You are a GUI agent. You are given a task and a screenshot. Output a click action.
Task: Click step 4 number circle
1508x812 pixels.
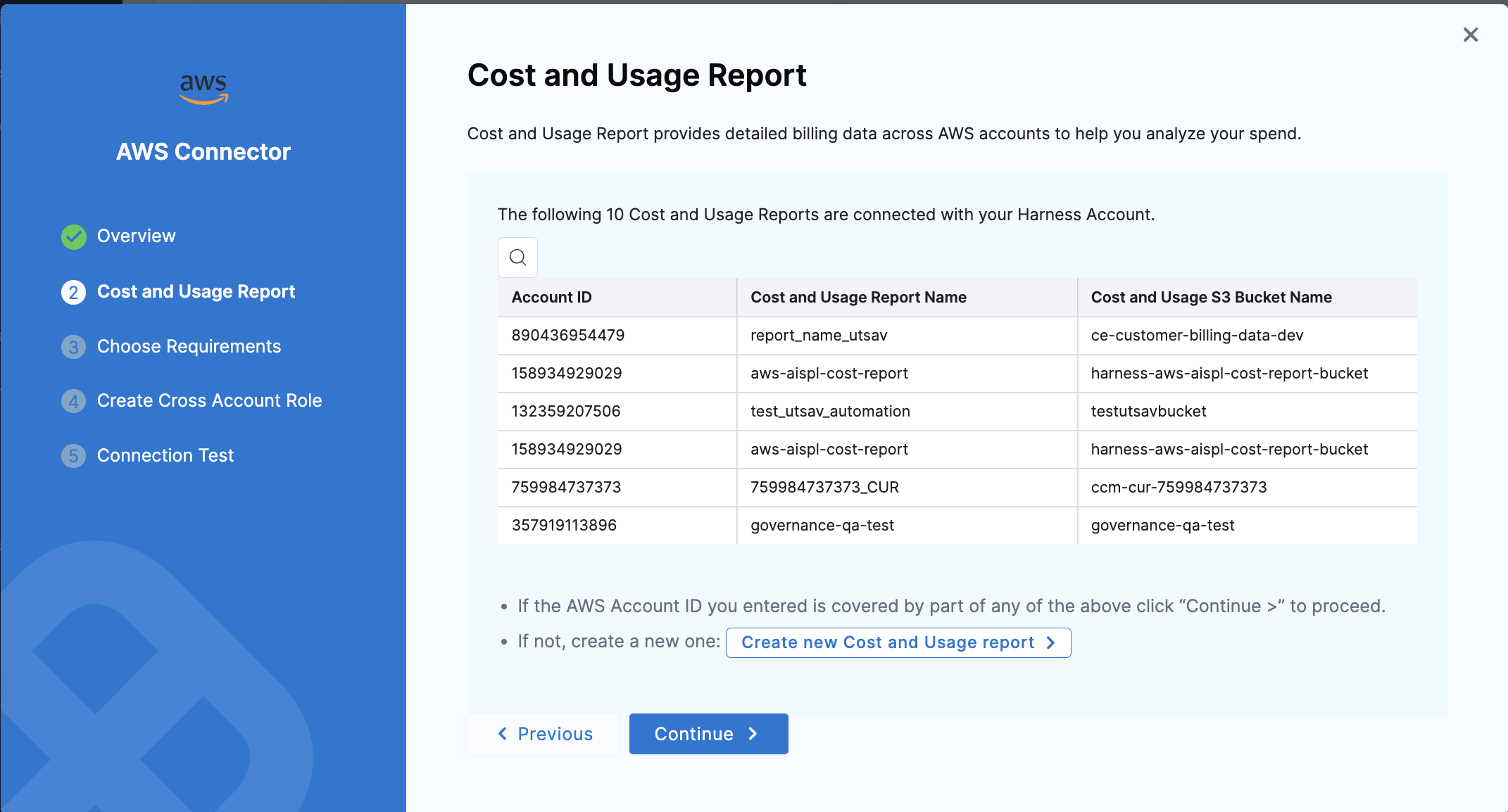pyautogui.click(x=74, y=401)
